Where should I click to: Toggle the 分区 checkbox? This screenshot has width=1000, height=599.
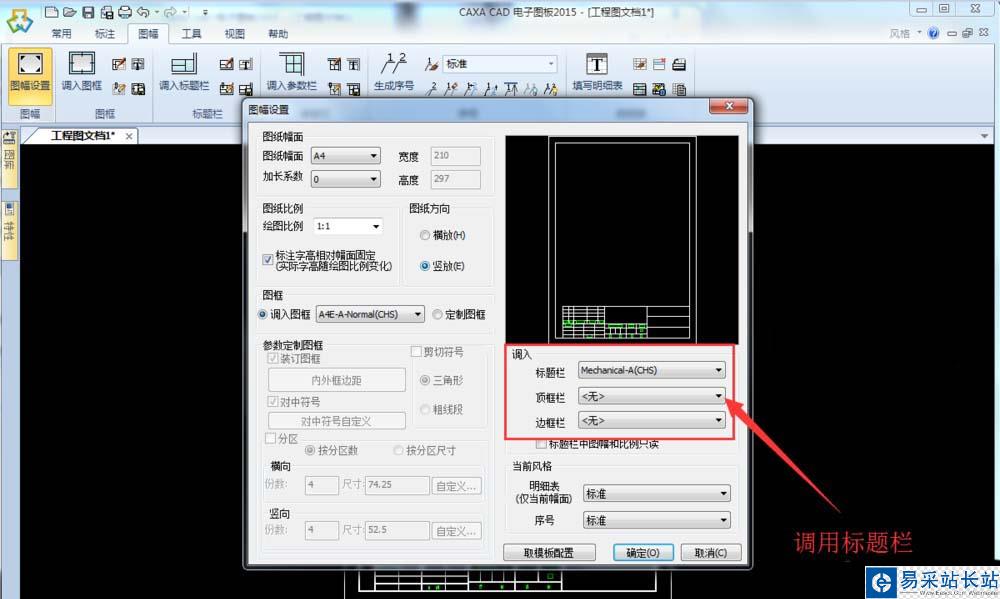(270, 438)
